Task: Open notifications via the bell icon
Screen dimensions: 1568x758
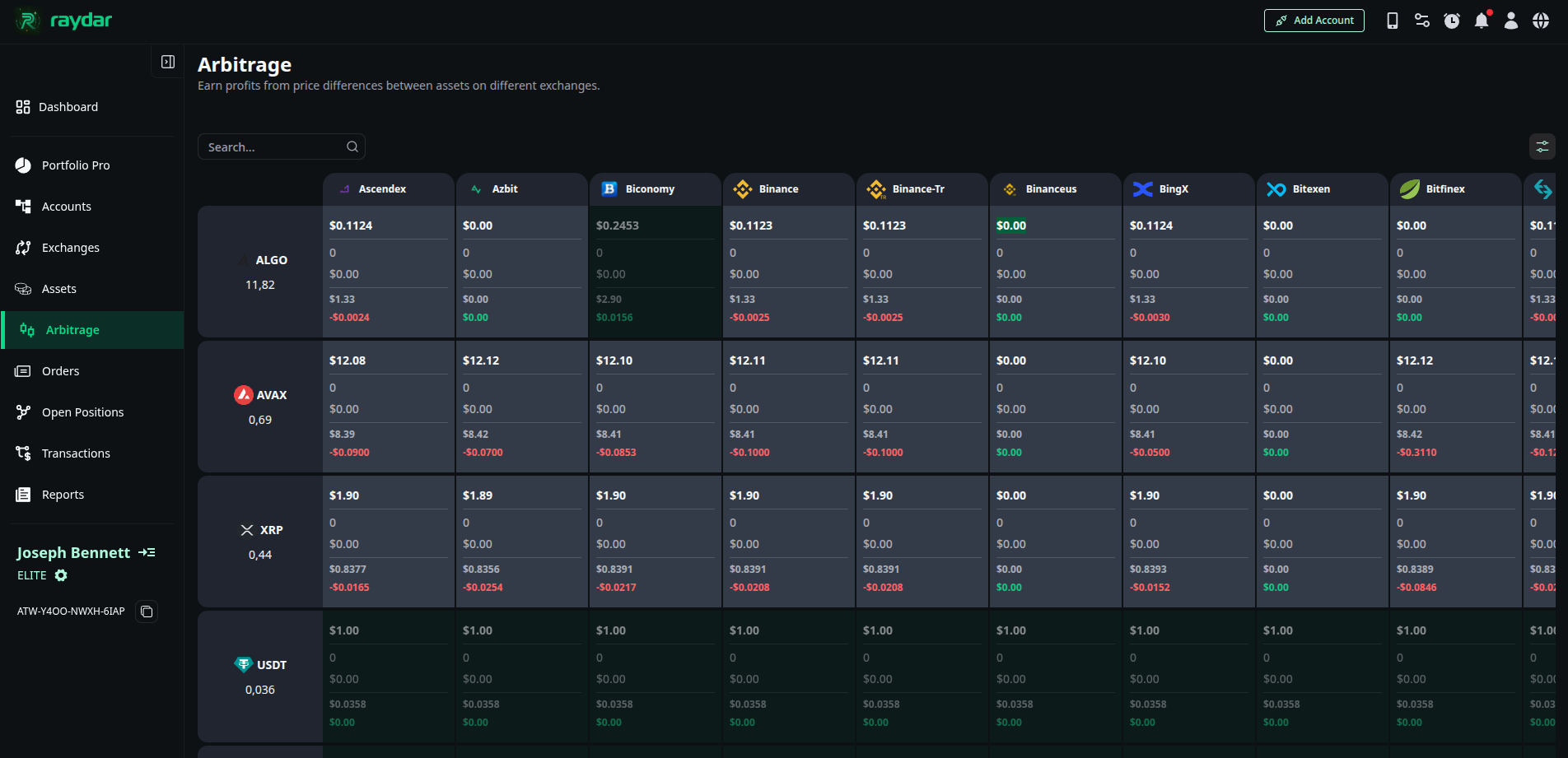Action: click(1482, 21)
